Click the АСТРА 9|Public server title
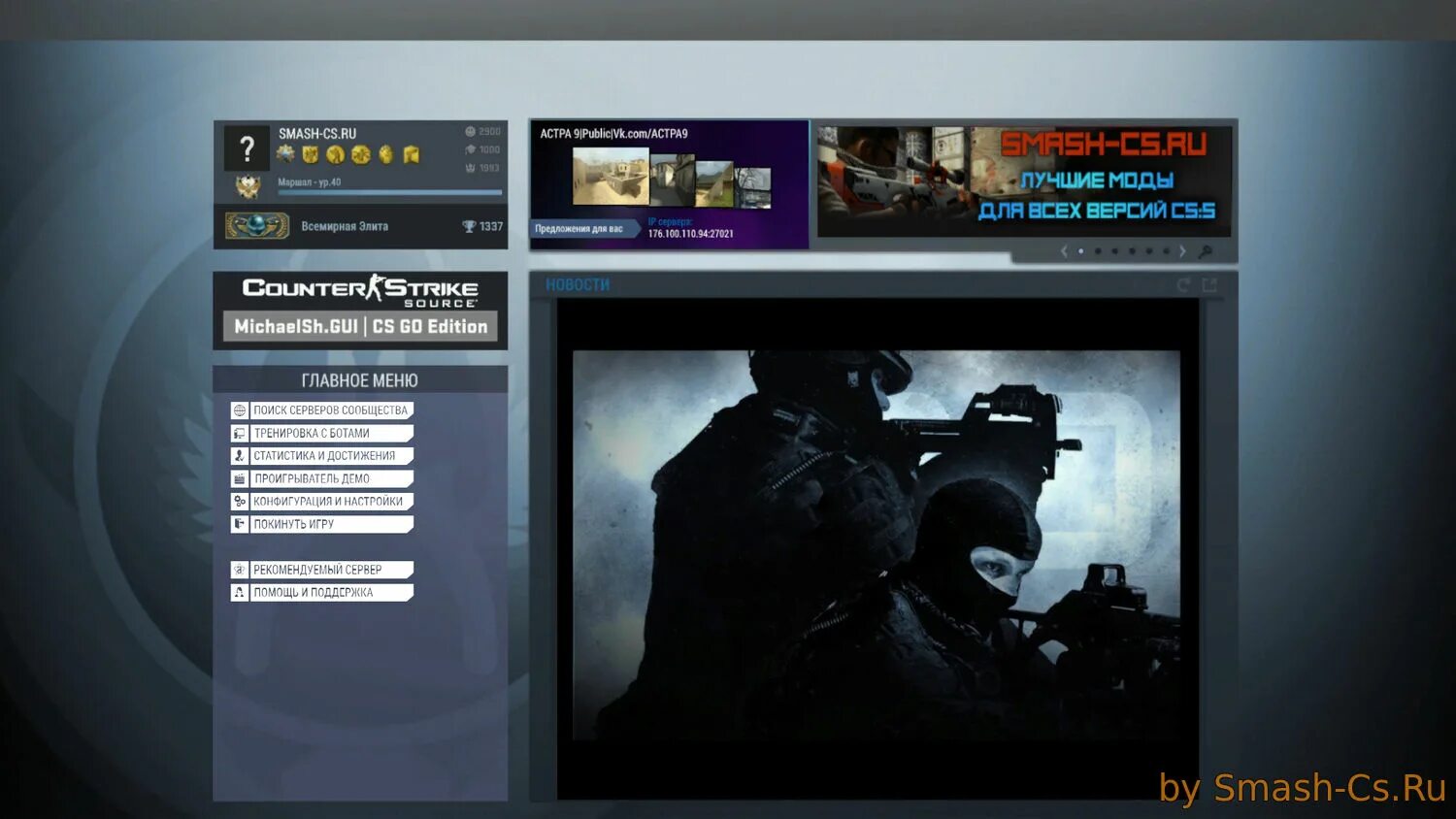Image resolution: width=1456 pixels, height=819 pixels. pyautogui.click(x=613, y=134)
